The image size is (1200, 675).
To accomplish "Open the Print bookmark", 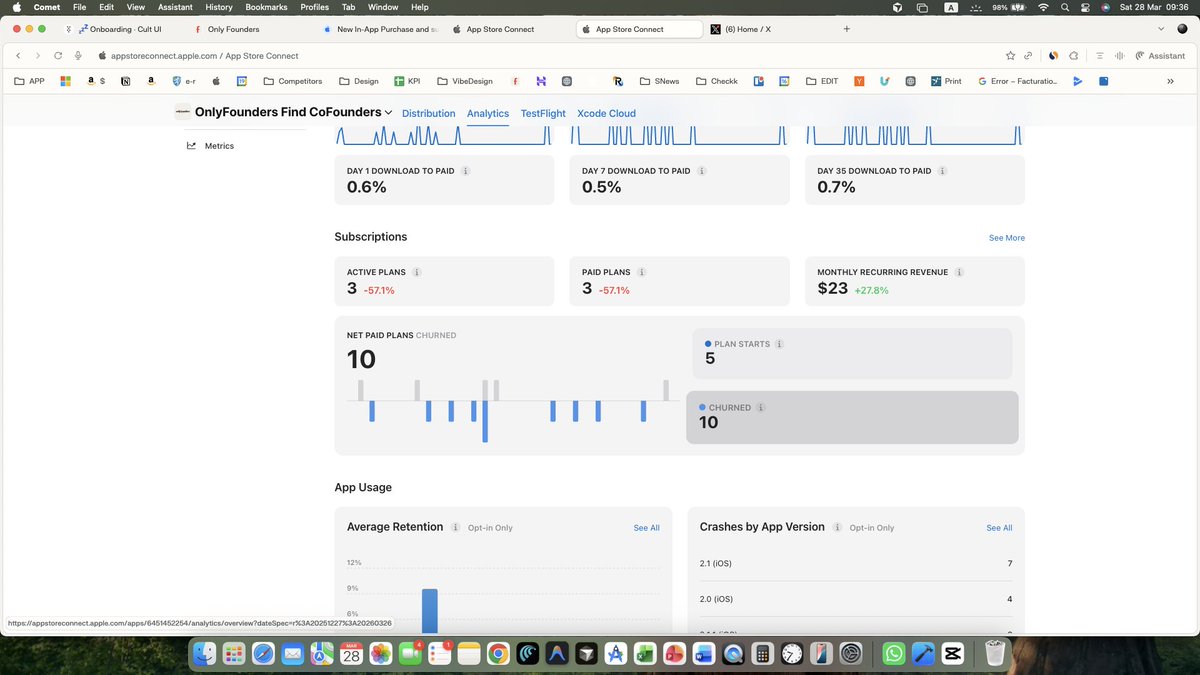I will 945,81.
